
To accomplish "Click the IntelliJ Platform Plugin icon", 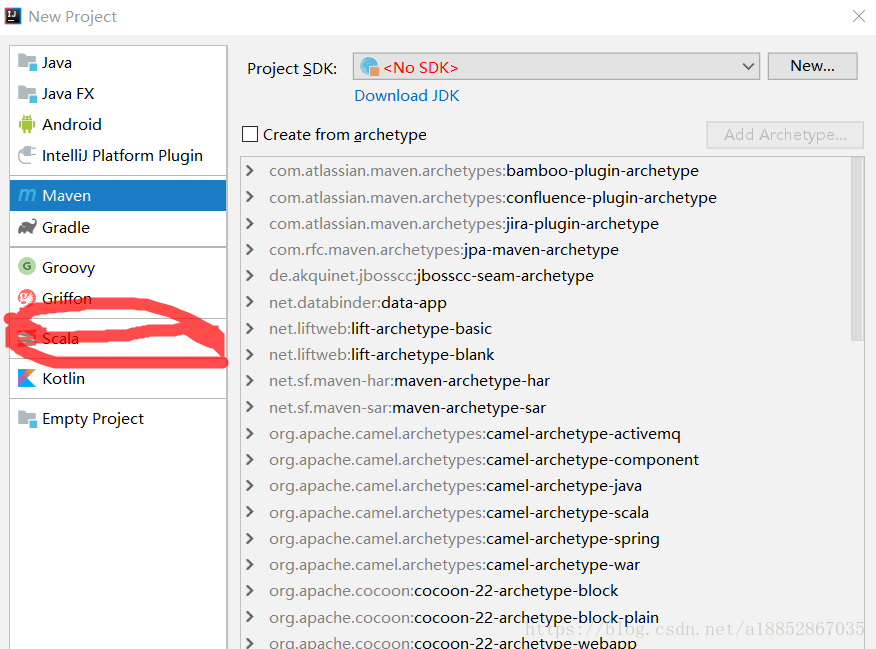I will (x=27, y=155).
